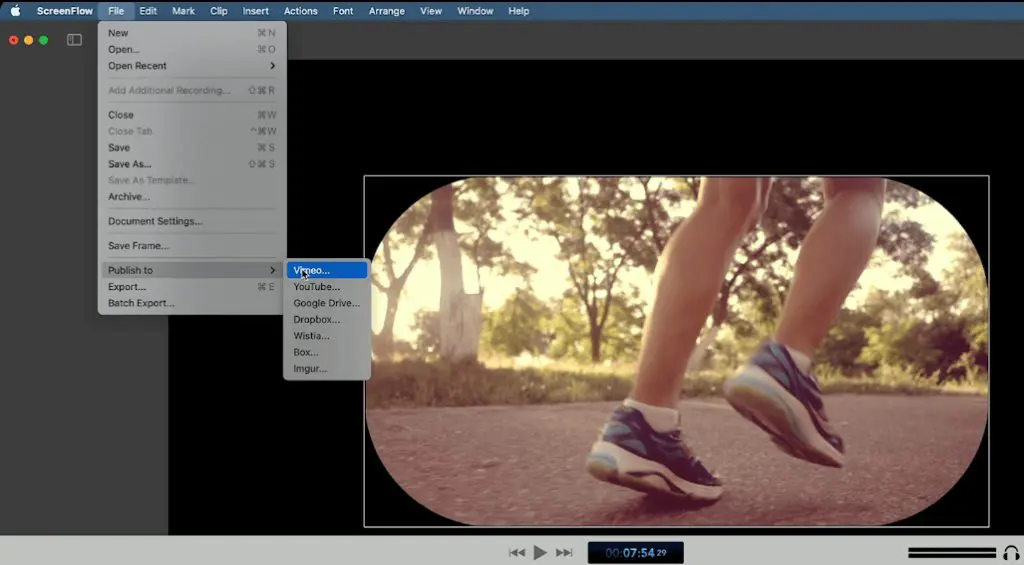Open the Clip menu
The width and height of the screenshot is (1024, 565).
coord(219,10)
